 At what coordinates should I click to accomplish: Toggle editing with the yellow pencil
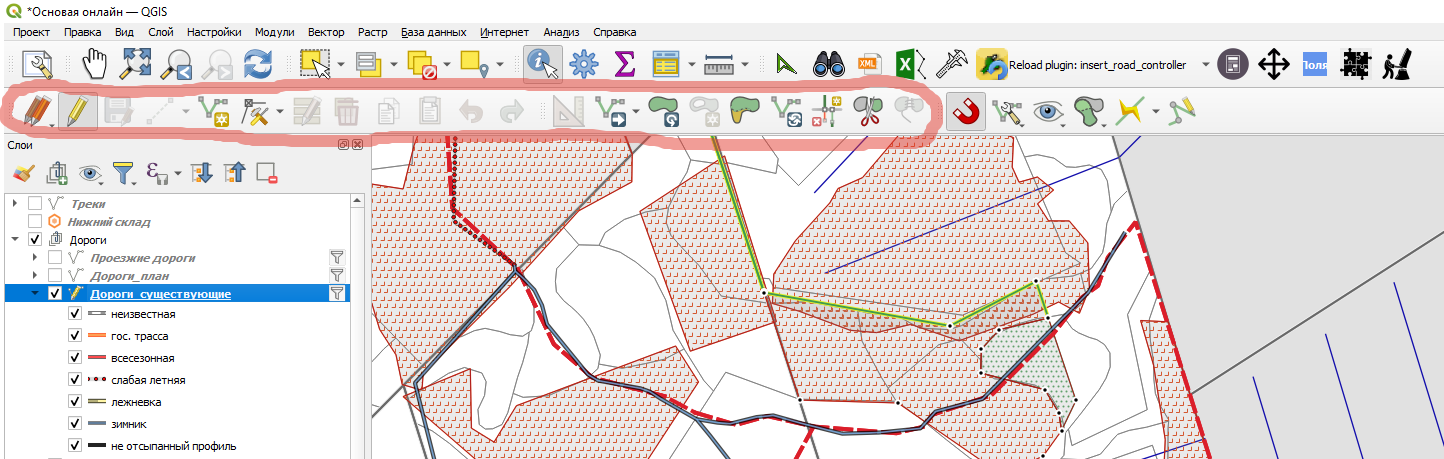[x=76, y=110]
